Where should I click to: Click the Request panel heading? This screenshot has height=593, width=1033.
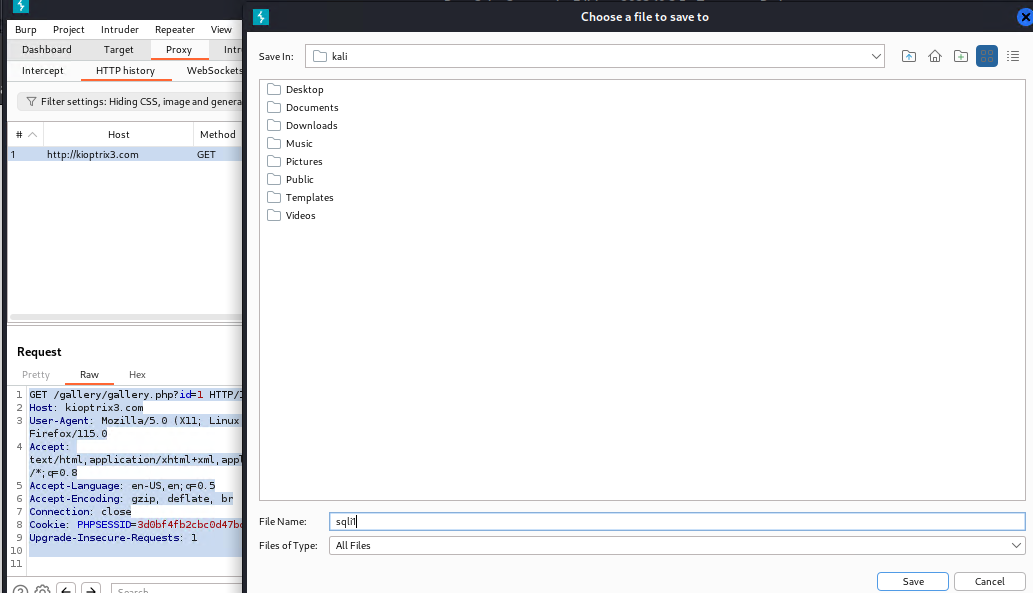(x=39, y=352)
